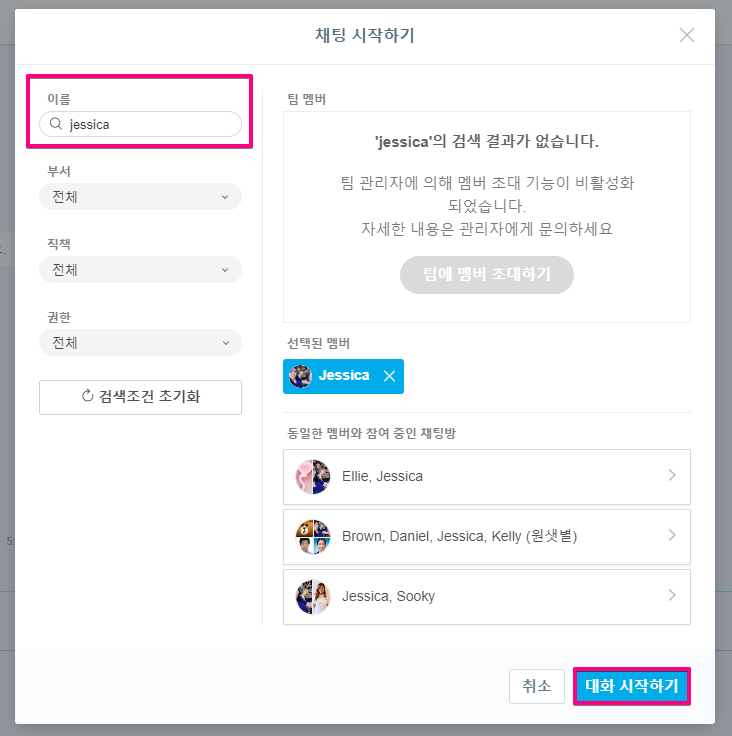Click the Ellie, Jessica chat room avatar
The image size is (732, 736).
313,477
